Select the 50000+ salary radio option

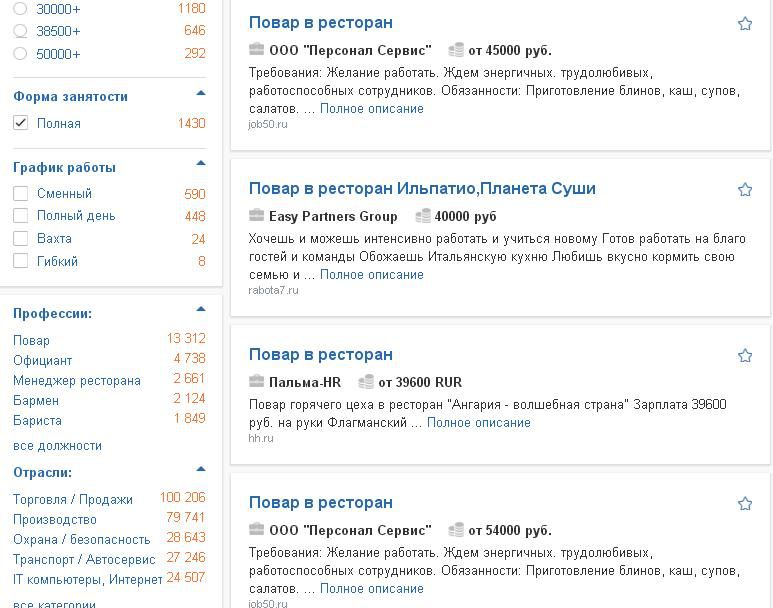[x=20, y=53]
